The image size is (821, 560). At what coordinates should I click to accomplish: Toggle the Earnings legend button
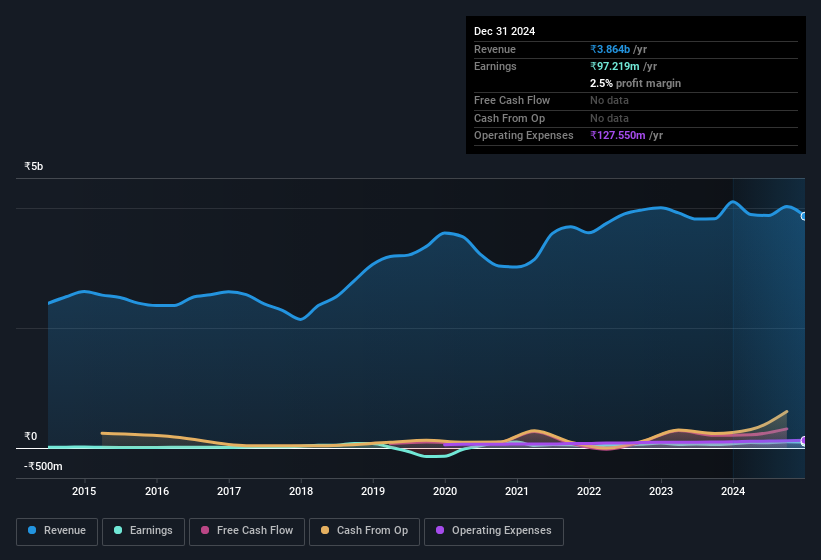pyautogui.click(x=143, y=531)
